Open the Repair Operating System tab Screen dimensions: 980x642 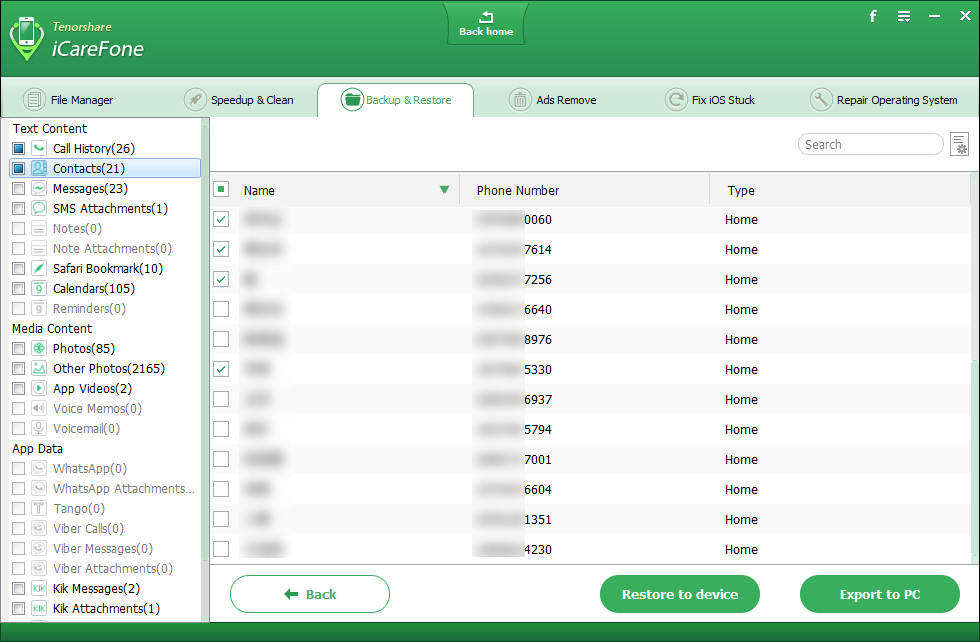pos(884,99)
